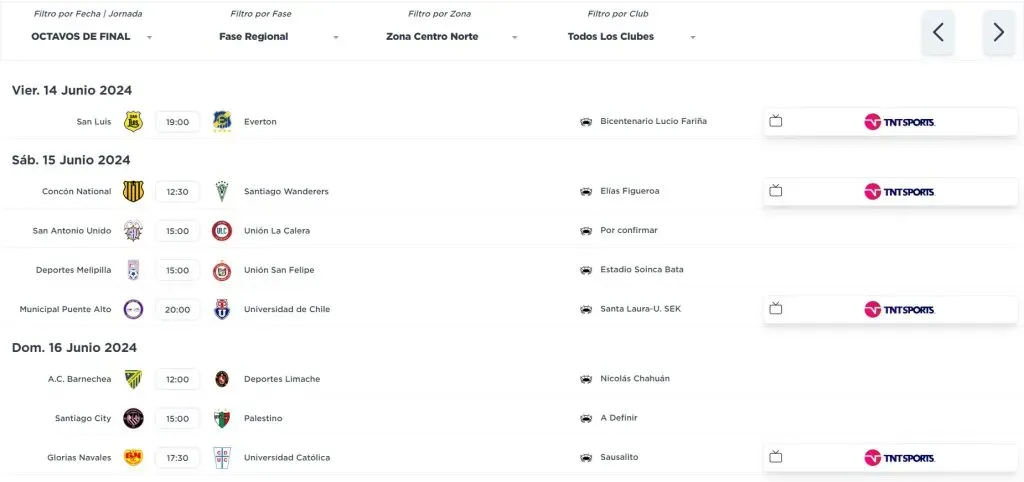Click the Glorias Navales crest
Screen dimensions: 1024x482
[133, 457]
